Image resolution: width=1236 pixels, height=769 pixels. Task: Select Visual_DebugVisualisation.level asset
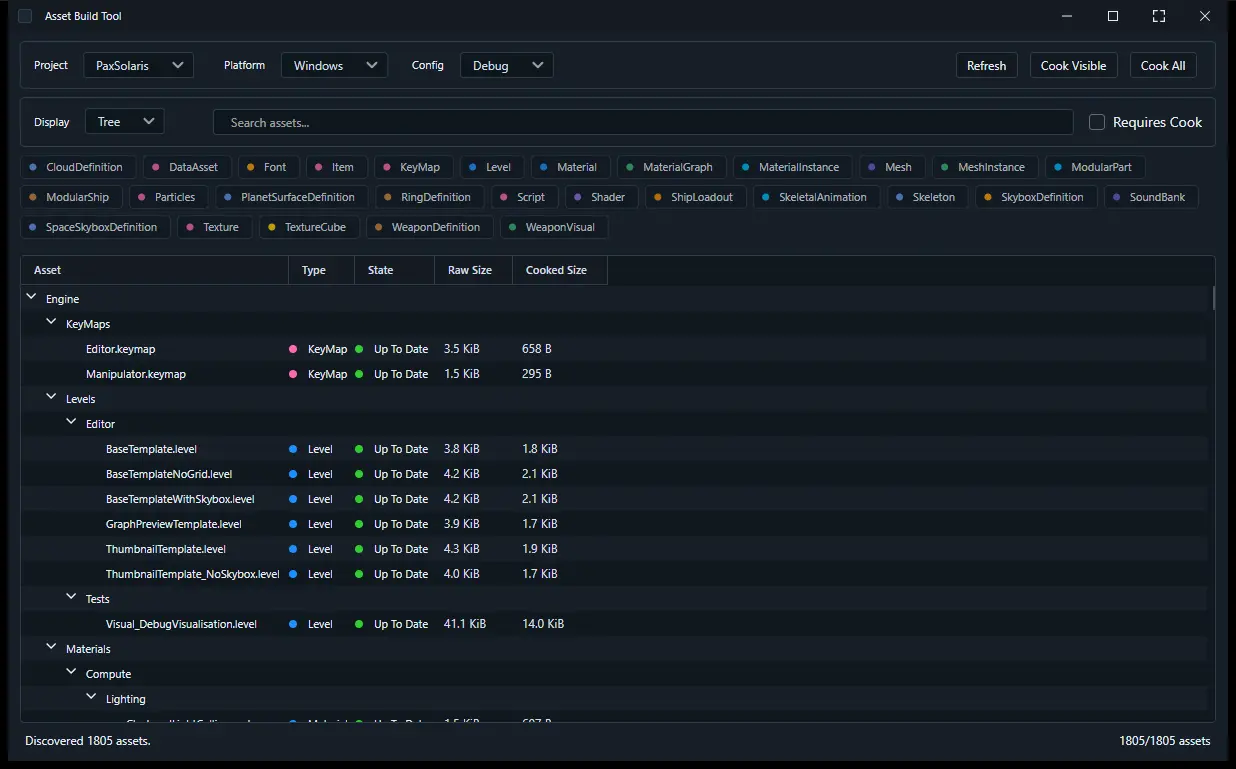click(614, 624)
